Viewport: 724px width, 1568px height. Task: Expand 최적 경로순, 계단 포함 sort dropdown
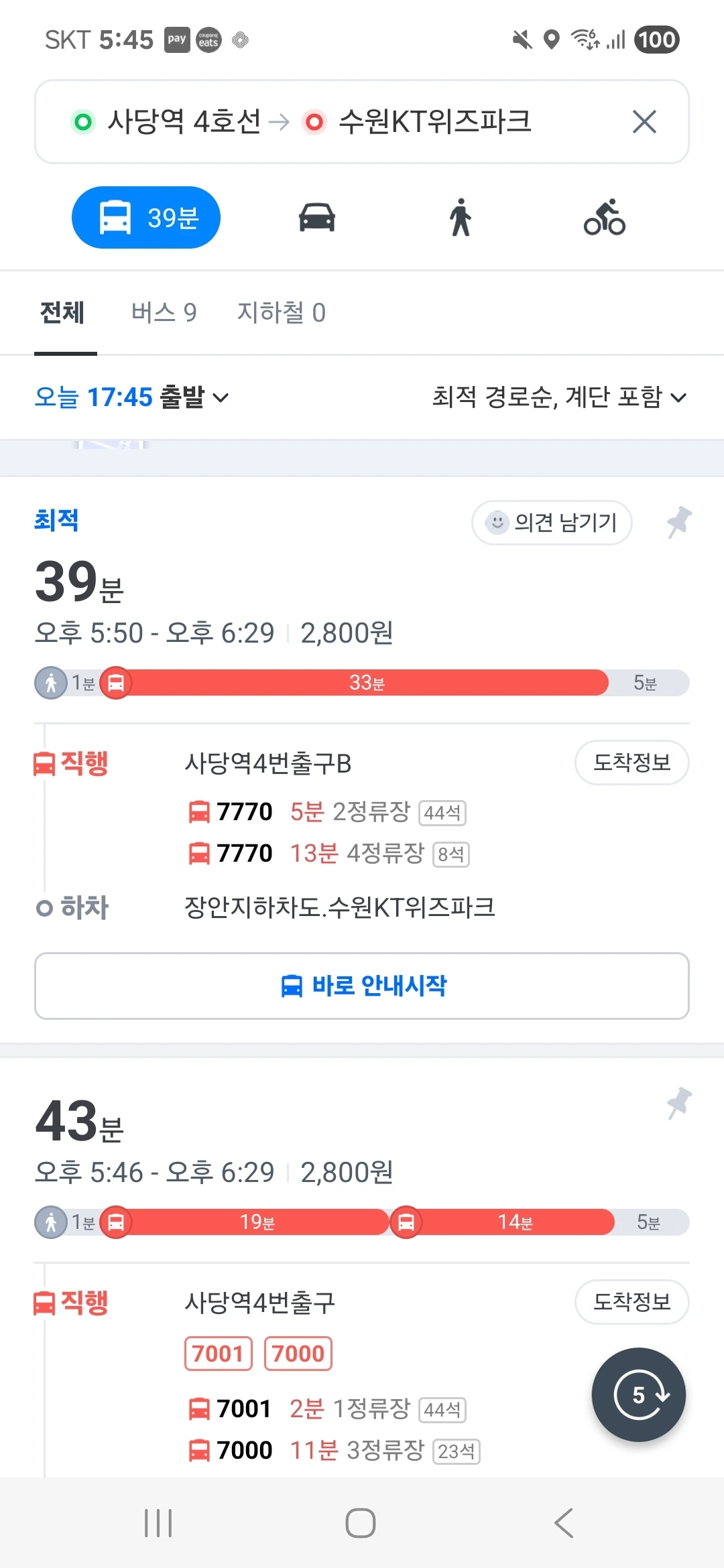click(559, 397)
